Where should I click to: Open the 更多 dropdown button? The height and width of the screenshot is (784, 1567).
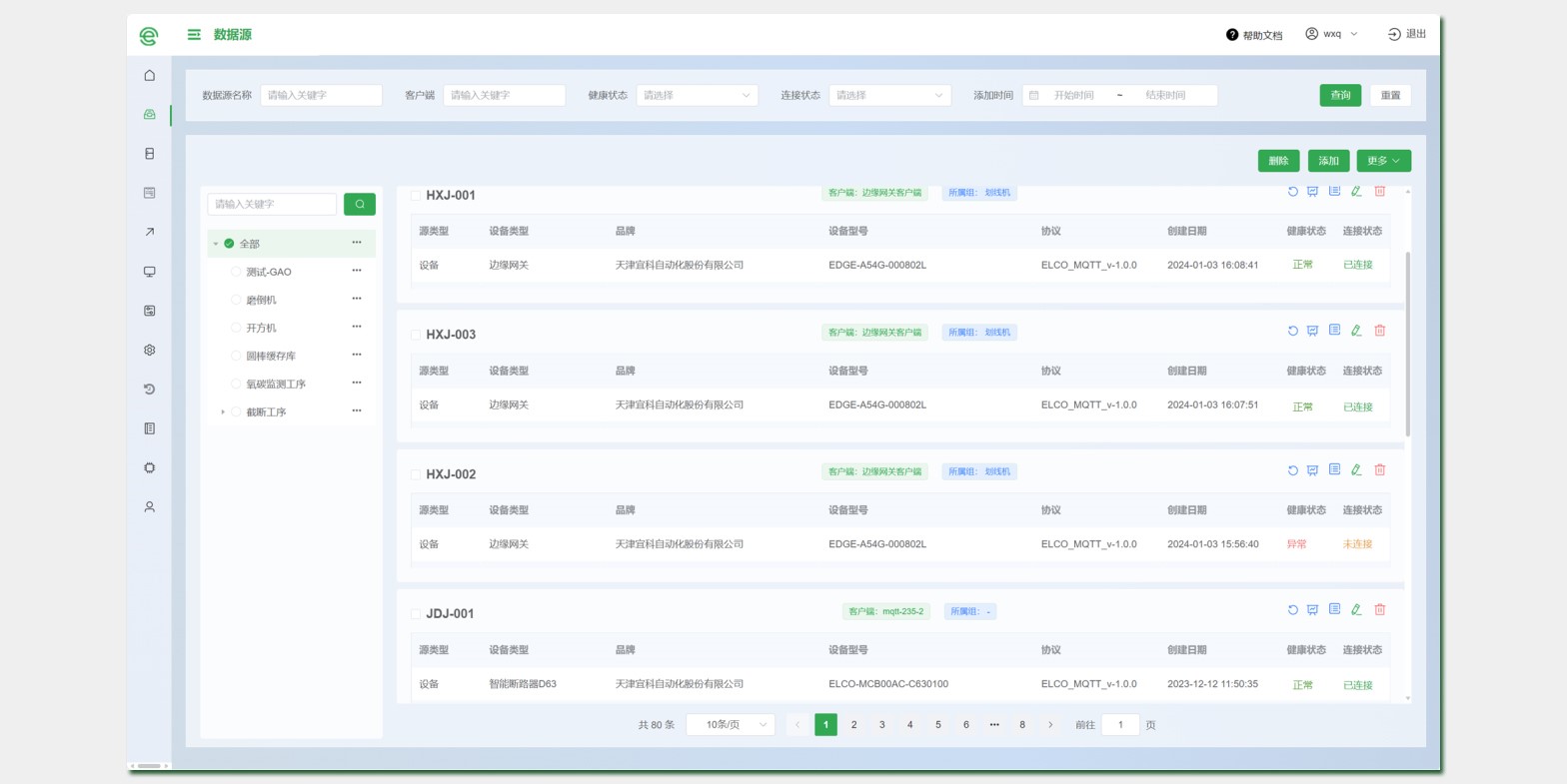click(1383, 161)
